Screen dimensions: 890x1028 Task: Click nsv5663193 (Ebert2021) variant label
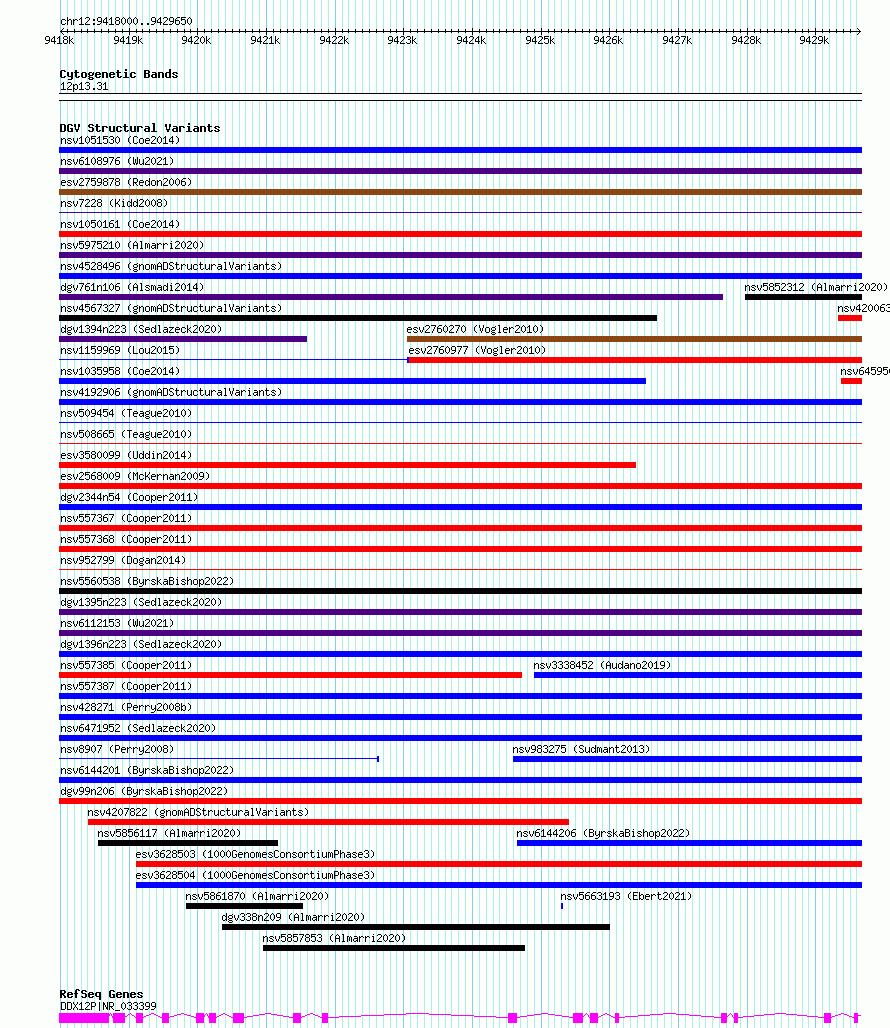626,896
